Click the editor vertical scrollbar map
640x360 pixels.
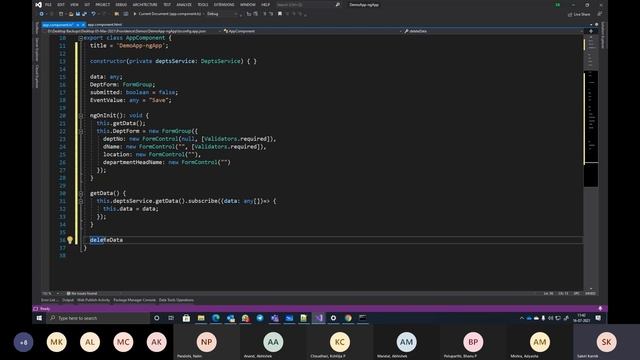(591, 161)
